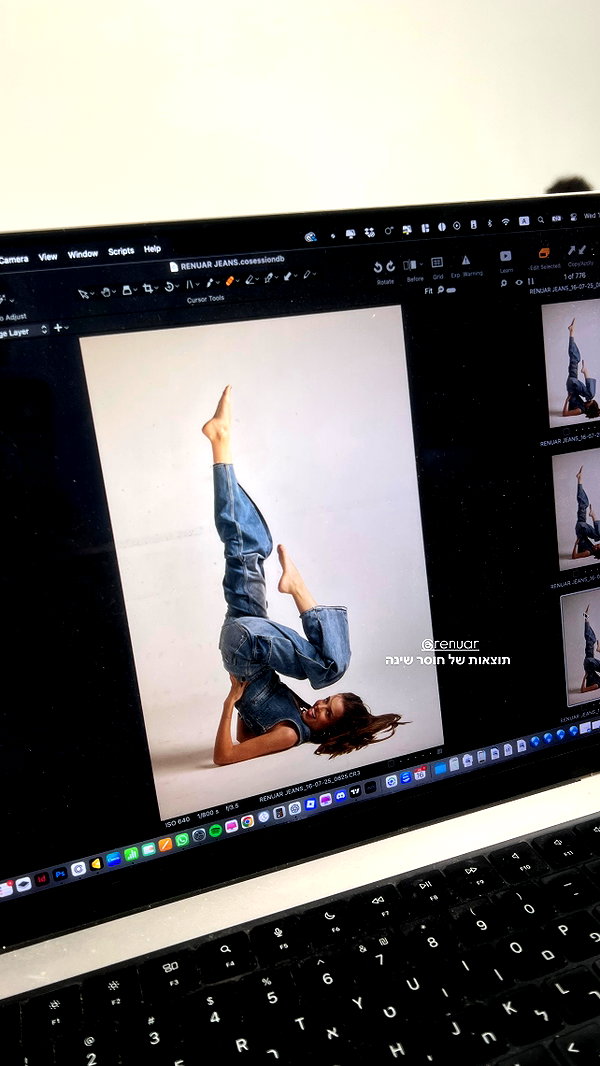600x1066 pixels.
Task: Open InDesign from the Dock
Action: click(42, 879)
